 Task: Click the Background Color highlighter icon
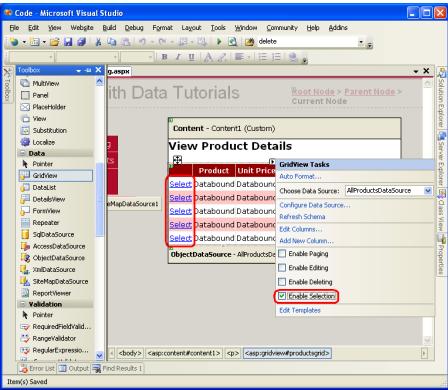[222, 57]
